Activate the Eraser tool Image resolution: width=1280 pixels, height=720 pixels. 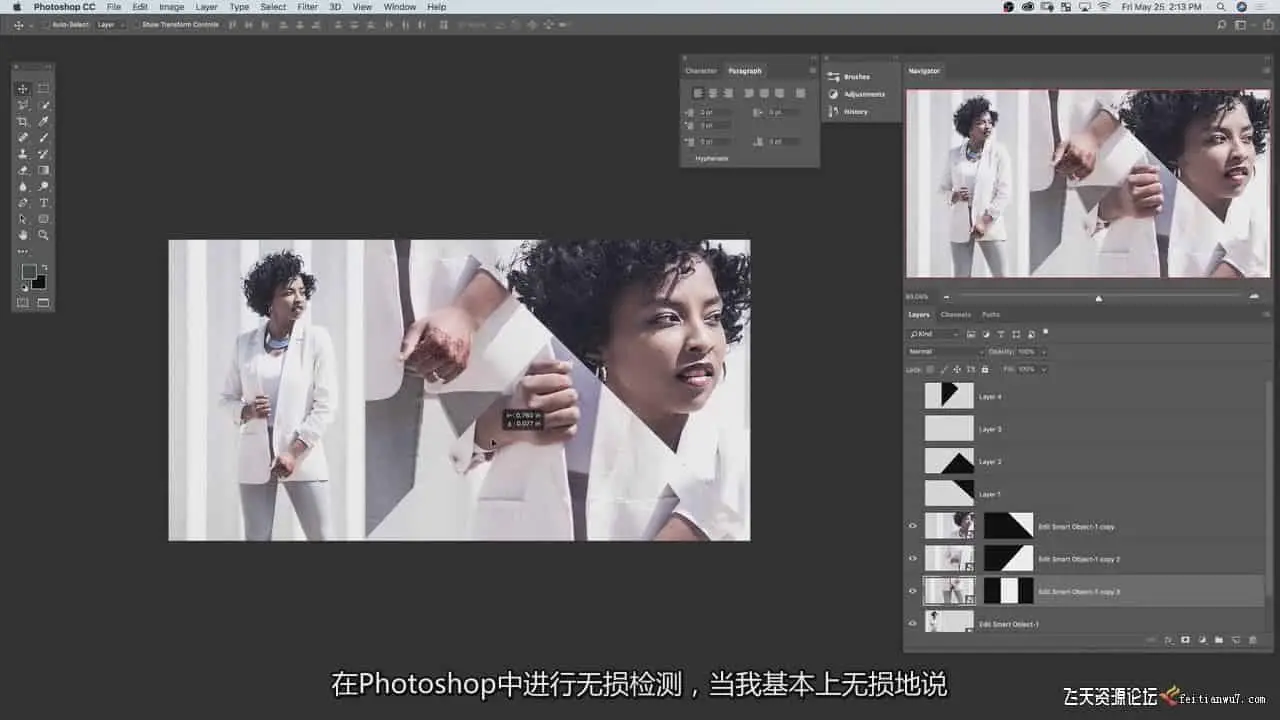(x=23, y=170)
